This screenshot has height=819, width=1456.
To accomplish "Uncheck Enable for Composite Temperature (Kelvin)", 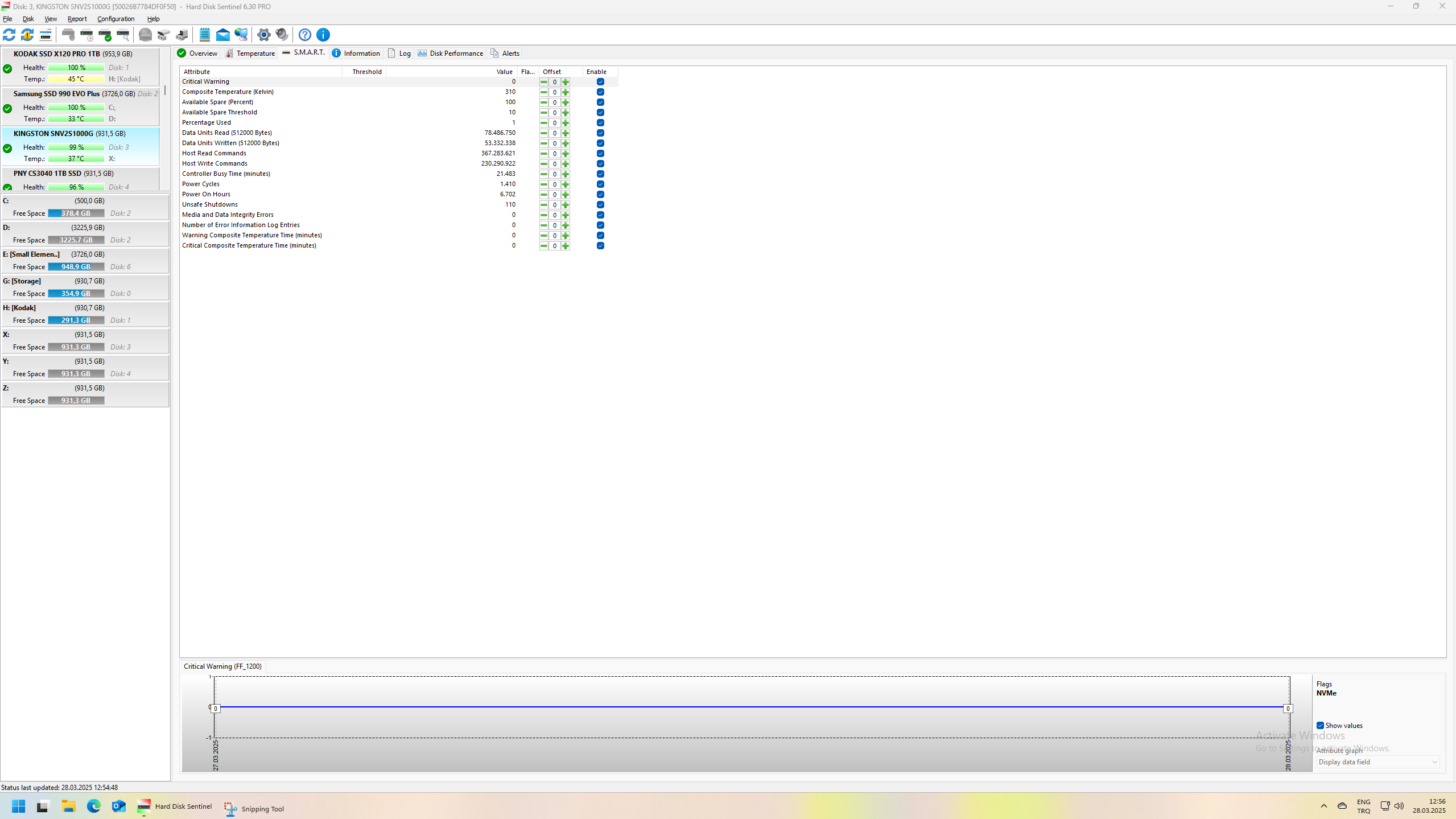I will 600,92.
